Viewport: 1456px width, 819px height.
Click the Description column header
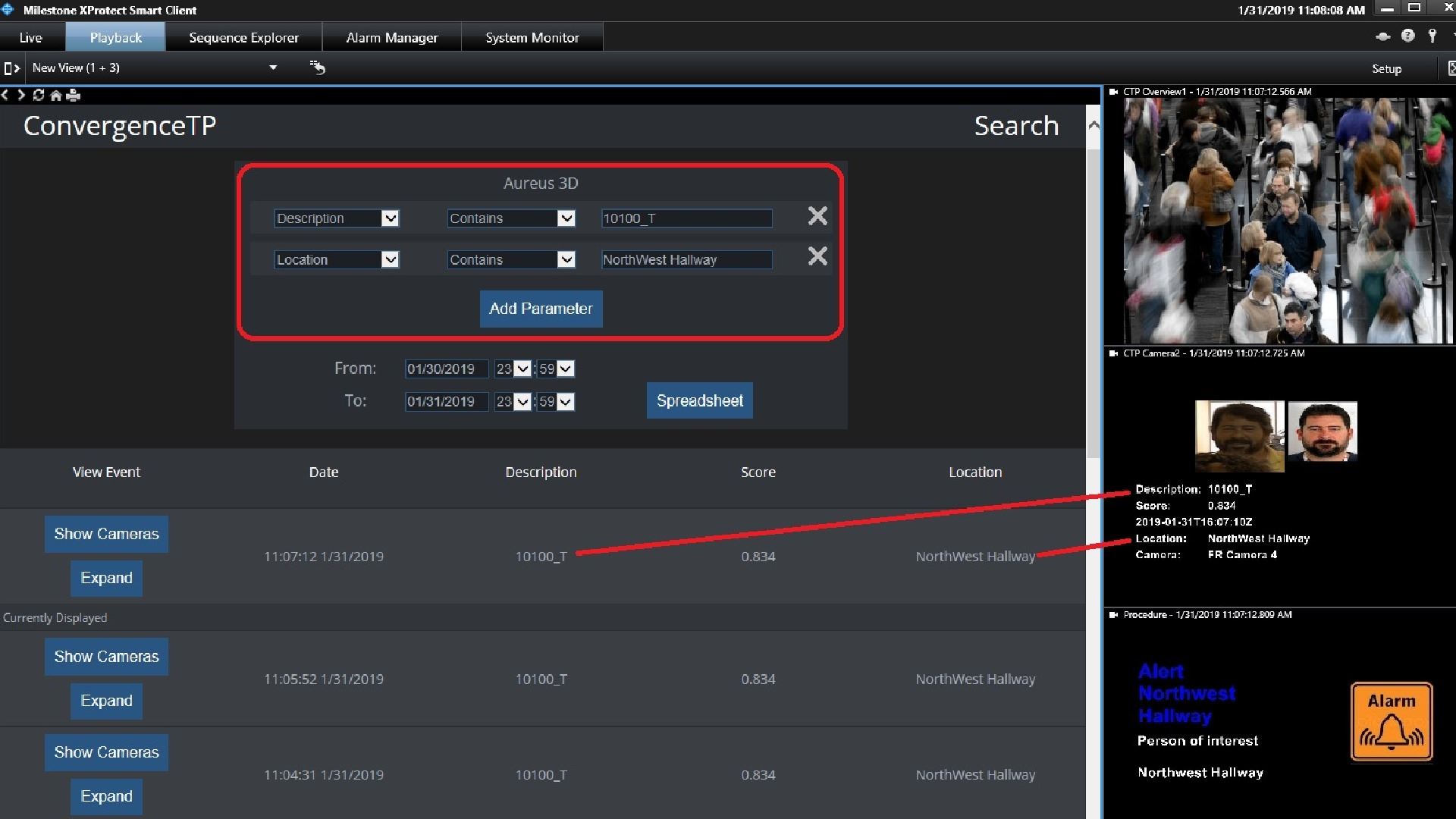tap(541, 472)
